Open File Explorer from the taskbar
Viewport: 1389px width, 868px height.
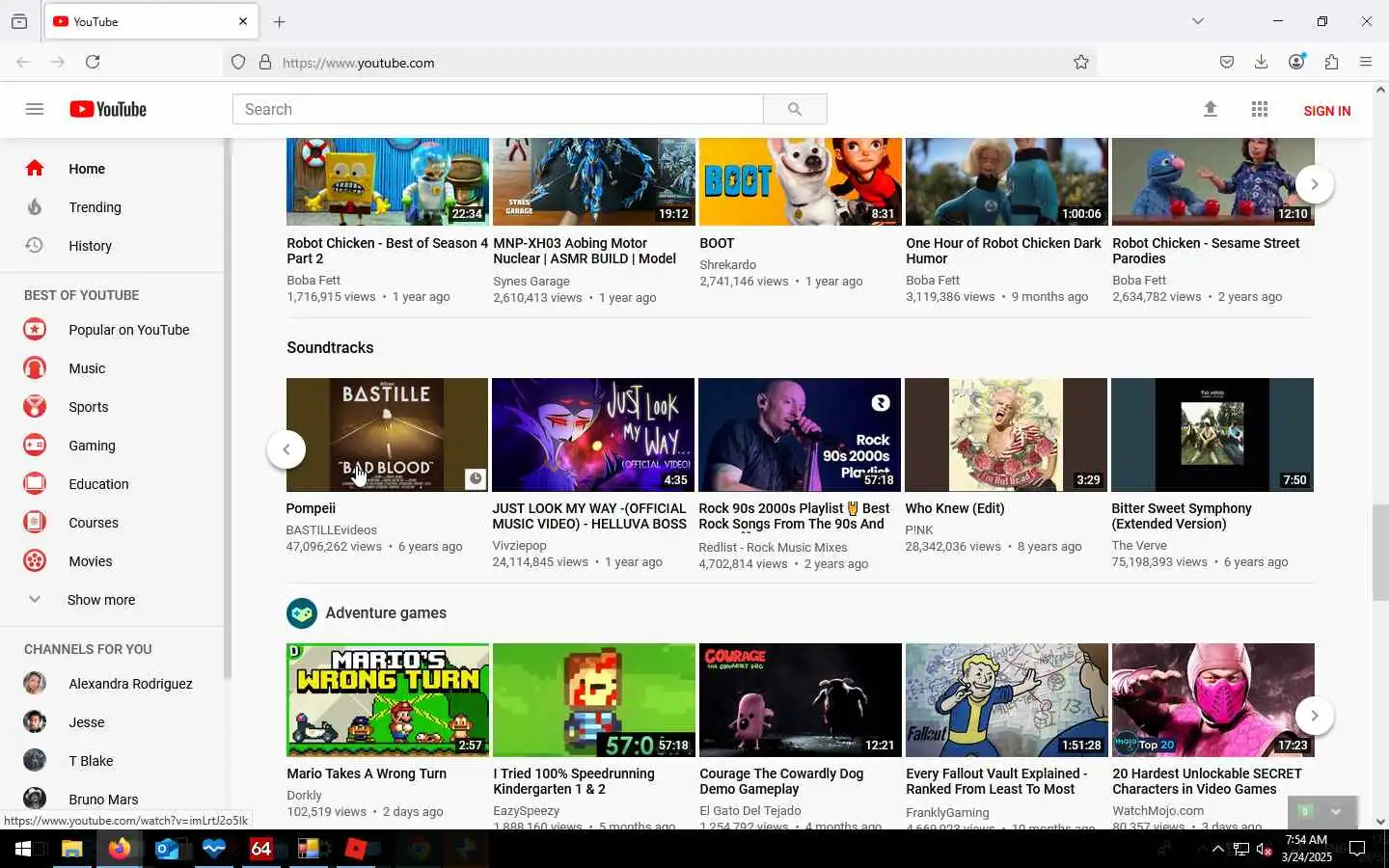tap(72, 849)
